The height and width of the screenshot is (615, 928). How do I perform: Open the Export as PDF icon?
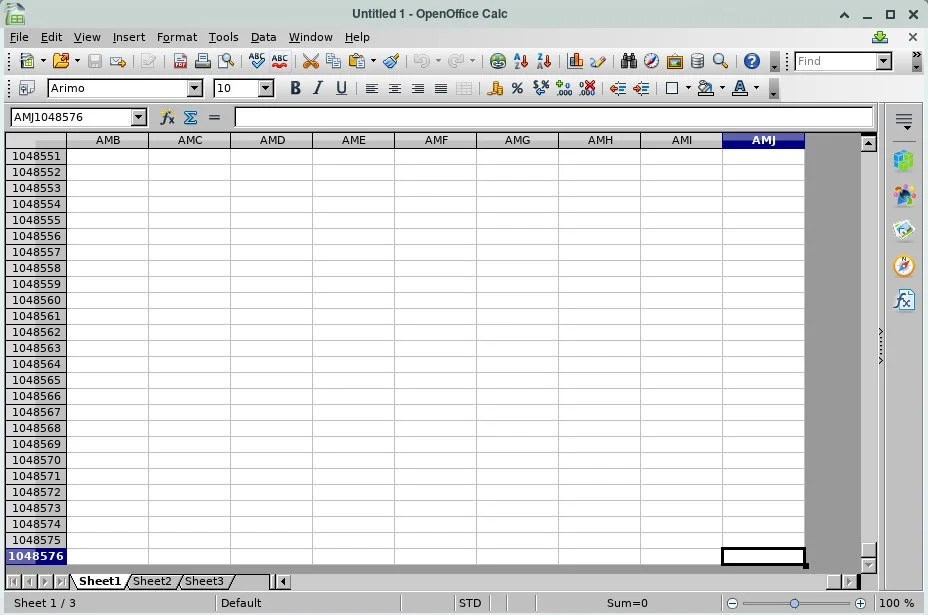[x=180, y=61]
